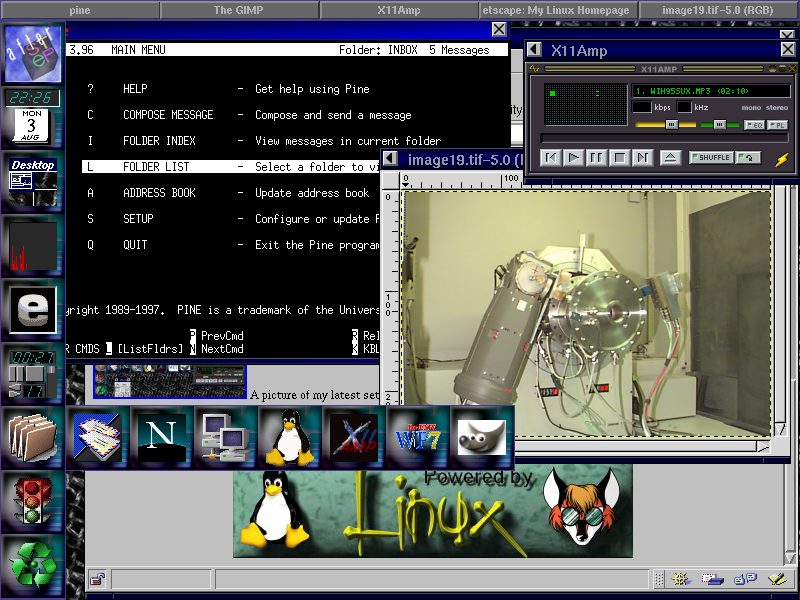Click the X11Amp lightning bolt about icon

tap(782, 160)
